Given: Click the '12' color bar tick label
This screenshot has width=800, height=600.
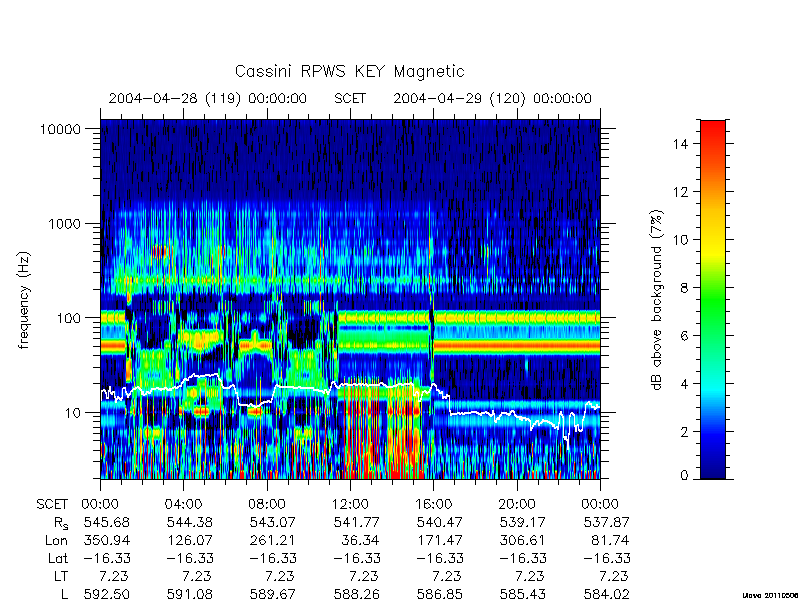Looking at the screenshot, I should pyautogui.click(x=681, y=192).
